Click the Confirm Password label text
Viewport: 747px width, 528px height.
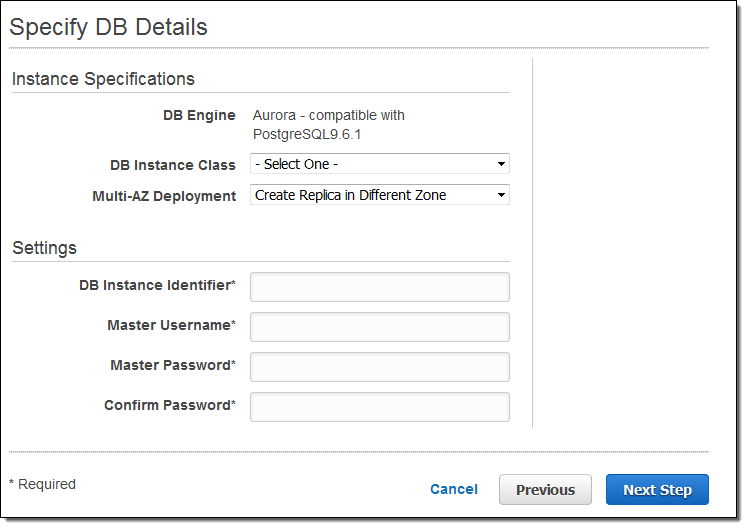(x=169, y=406)
